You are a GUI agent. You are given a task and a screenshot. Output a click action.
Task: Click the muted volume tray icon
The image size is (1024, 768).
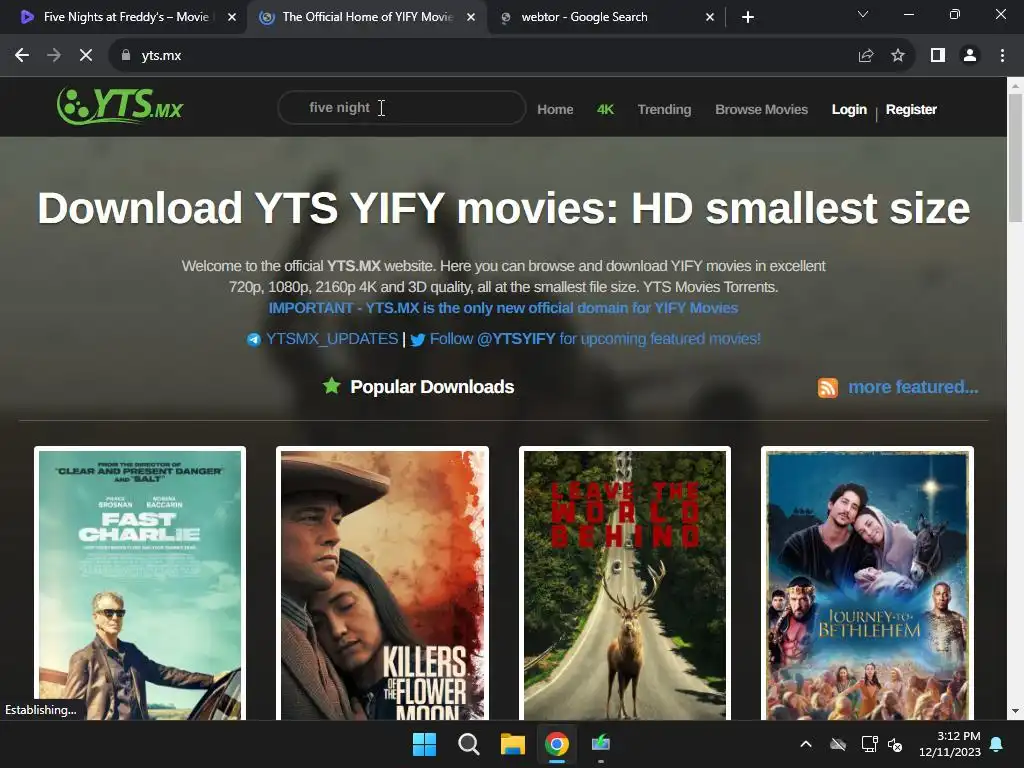(895, 744)
